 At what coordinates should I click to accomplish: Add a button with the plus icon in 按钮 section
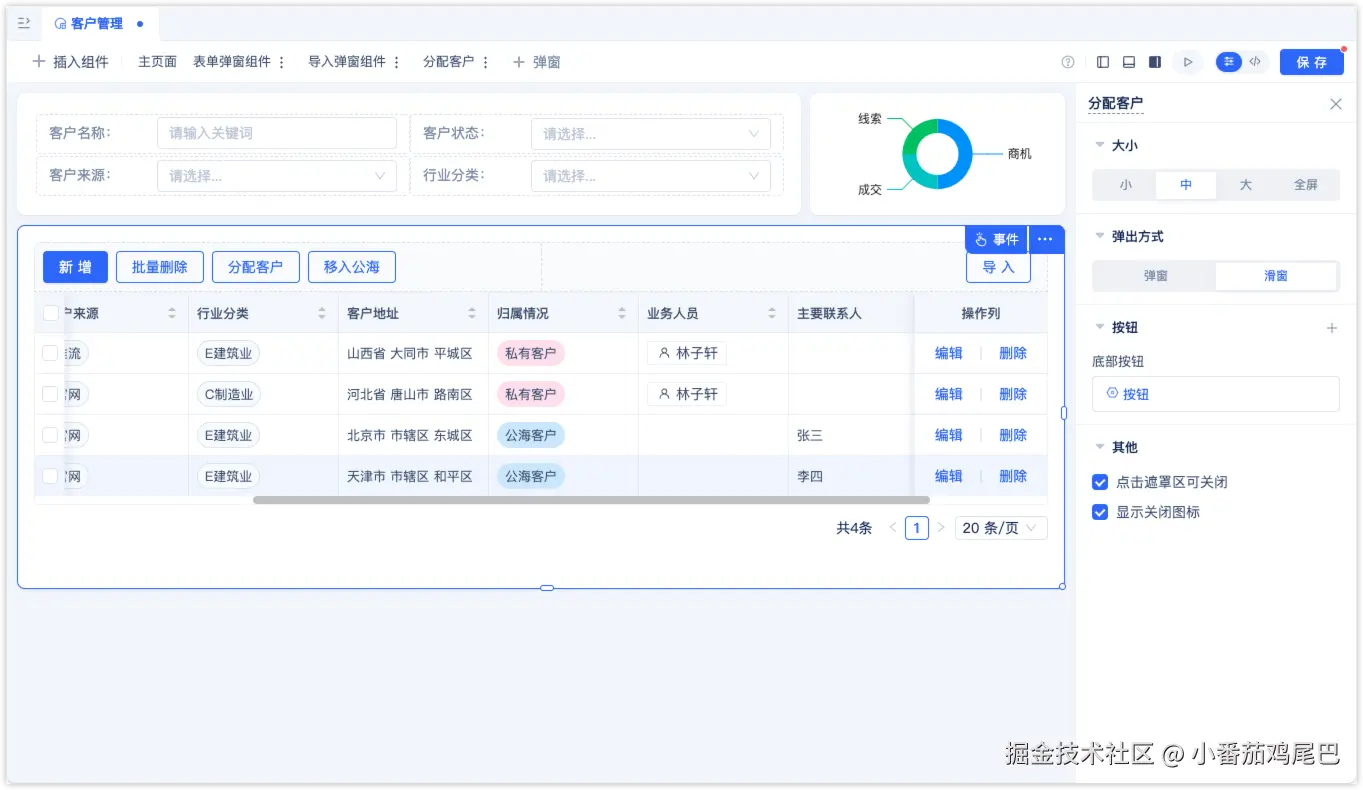click(1332, 328)
